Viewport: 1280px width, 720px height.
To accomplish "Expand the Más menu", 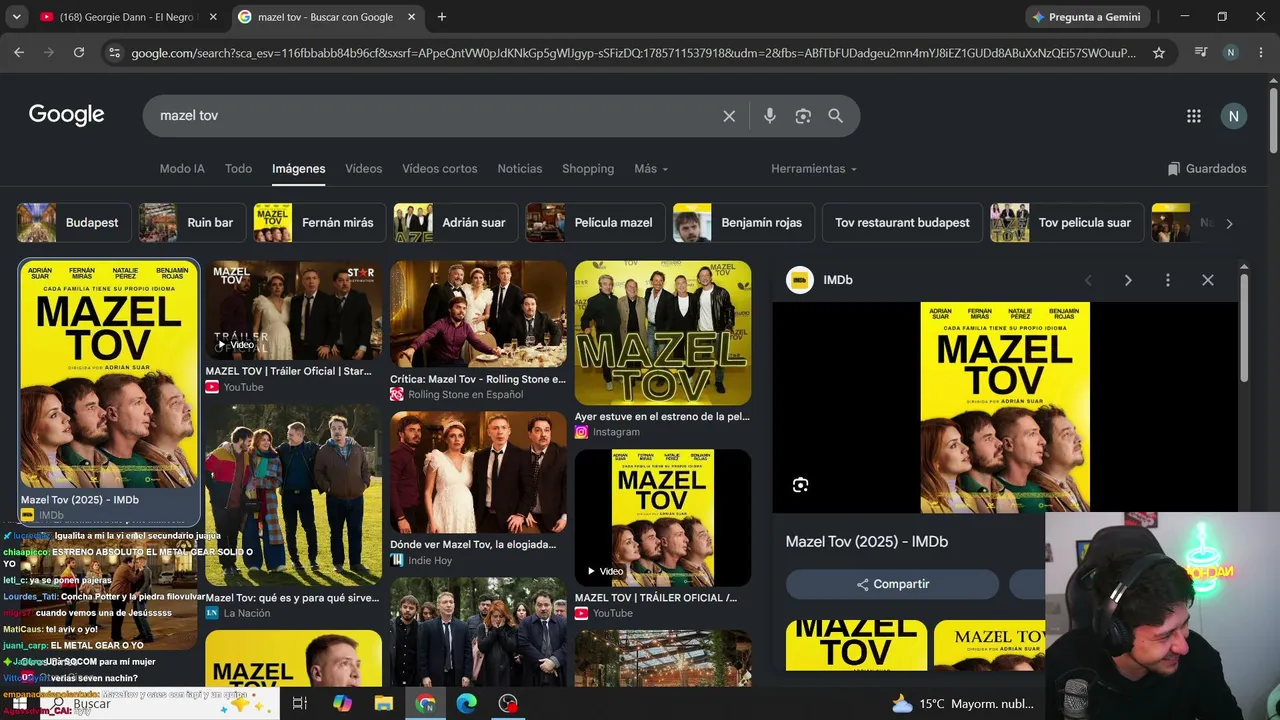I will point(651,169).
